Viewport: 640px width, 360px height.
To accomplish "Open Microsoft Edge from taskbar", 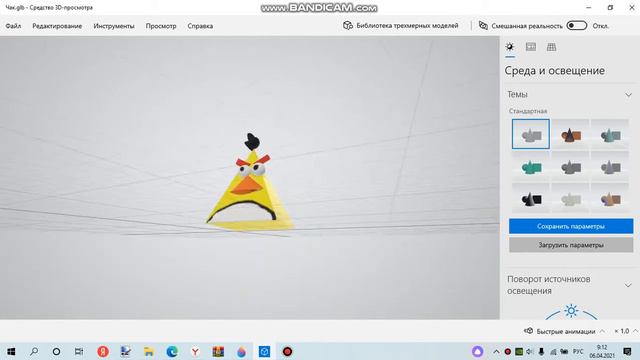I will pos(172,351).
